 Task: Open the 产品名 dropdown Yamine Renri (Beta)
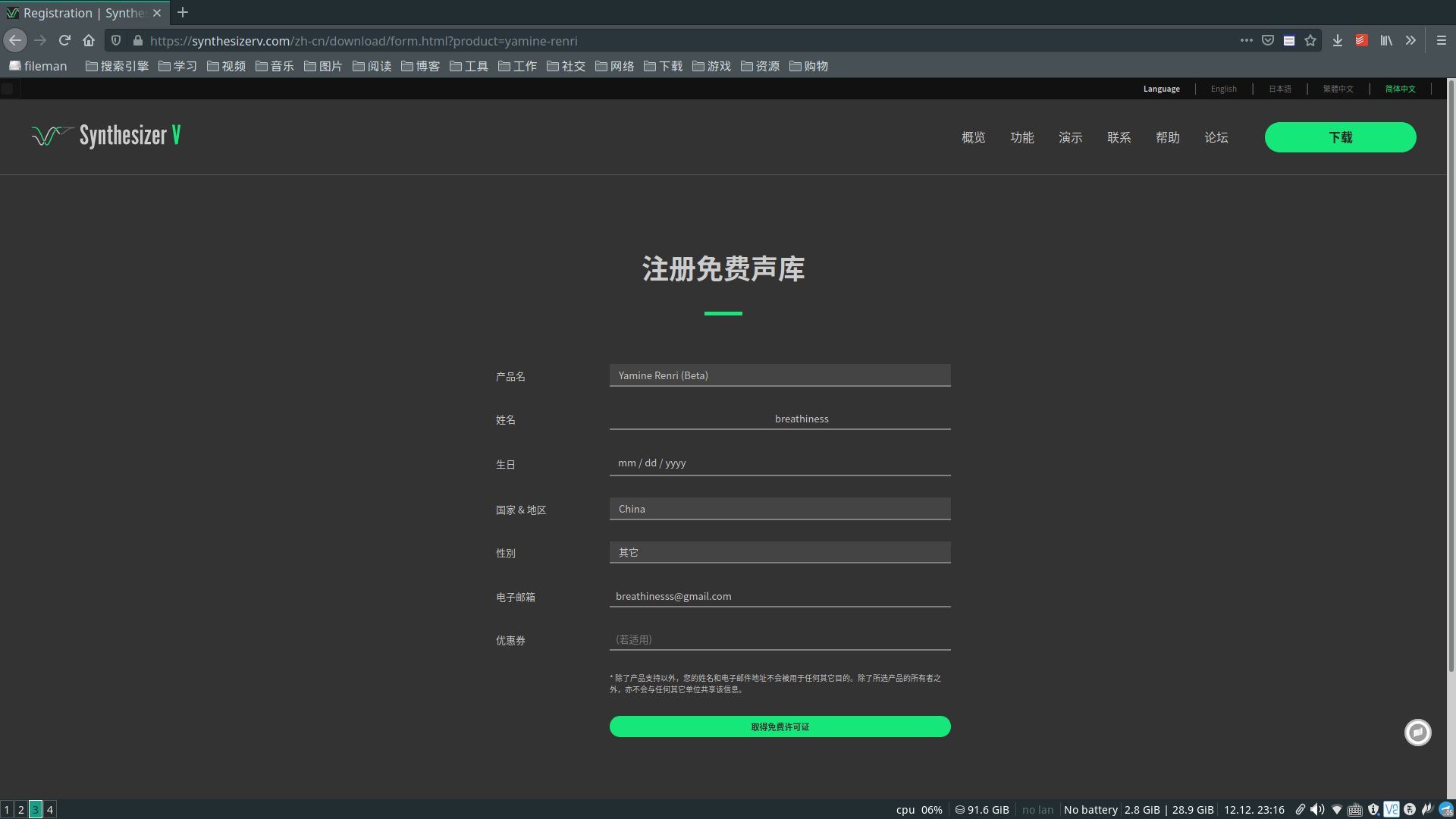tap(780, 375)
